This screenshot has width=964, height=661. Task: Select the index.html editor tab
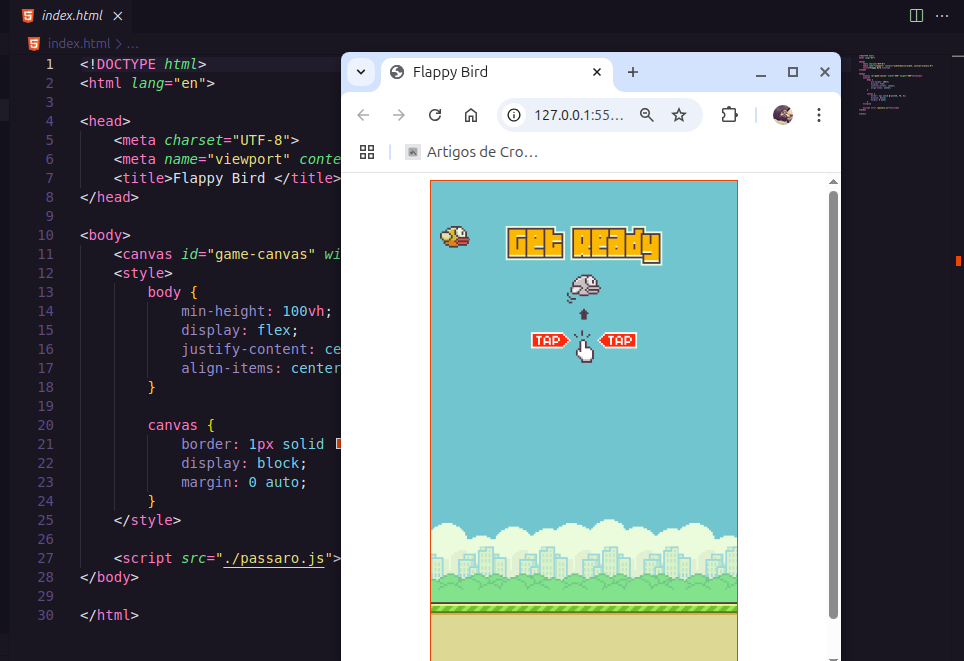click(x=71, y=16)
